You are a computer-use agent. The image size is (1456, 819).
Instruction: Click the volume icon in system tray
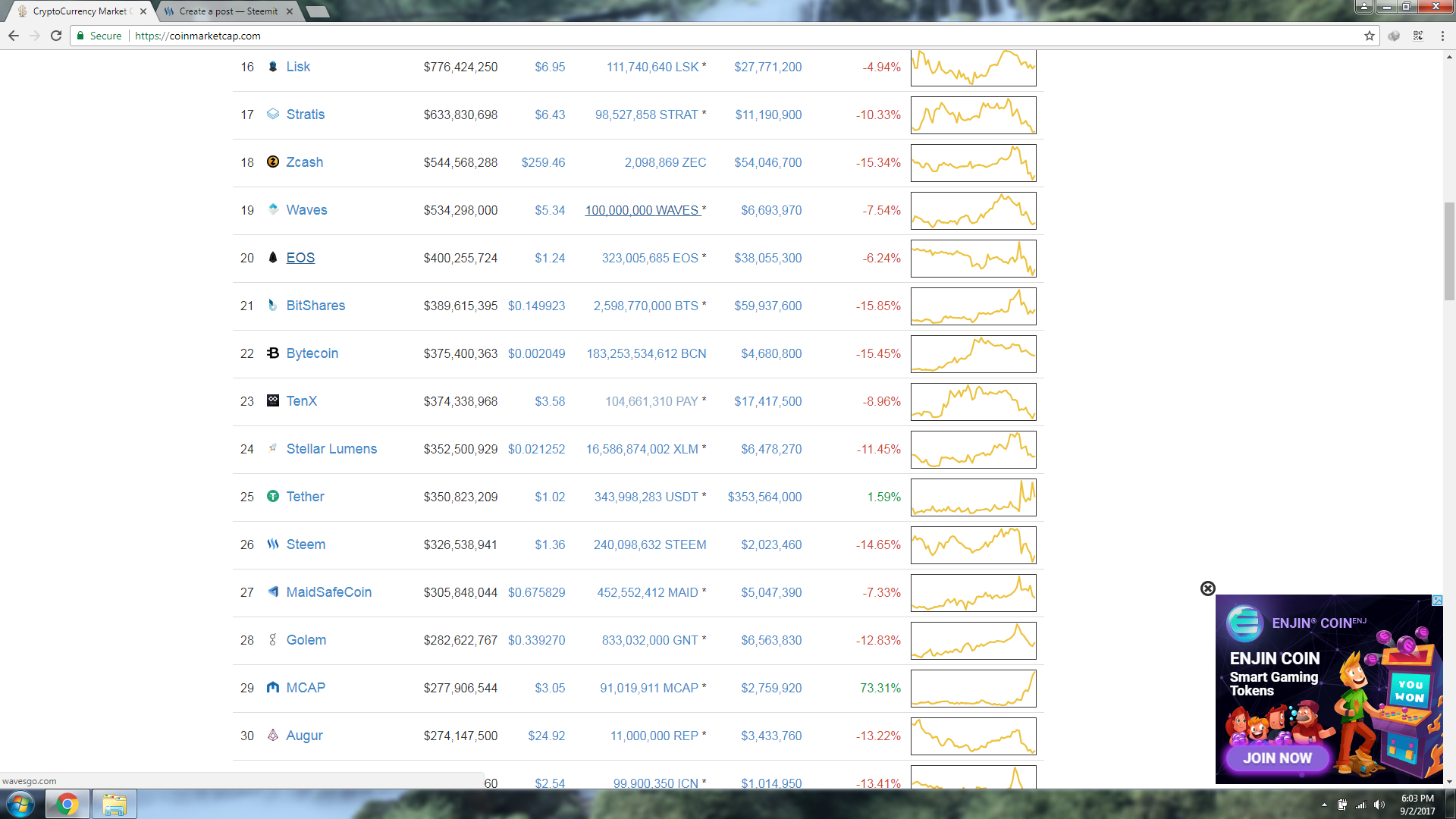[x=1379, y=805]
